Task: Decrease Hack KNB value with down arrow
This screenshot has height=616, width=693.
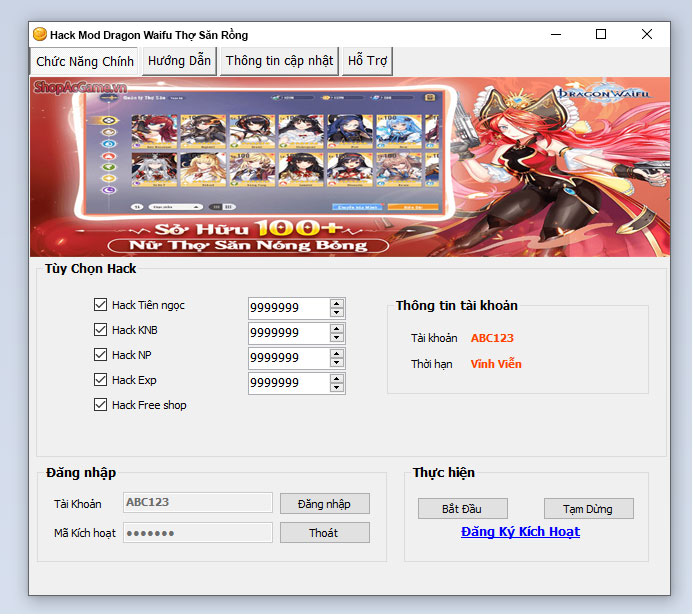Action: (x=337, y=338)
